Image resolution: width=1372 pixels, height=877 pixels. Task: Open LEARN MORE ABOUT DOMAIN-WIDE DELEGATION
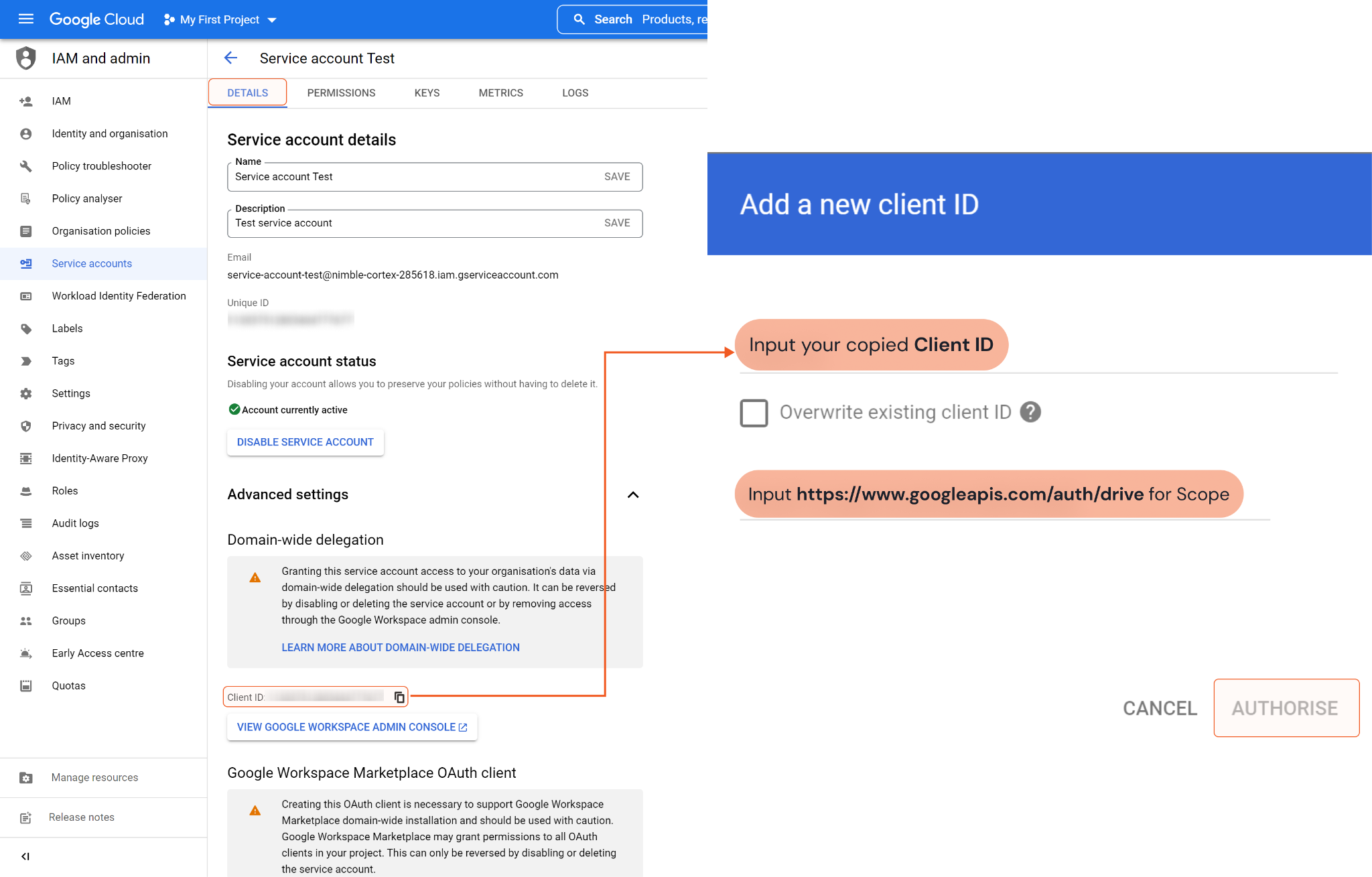[401, 647]
